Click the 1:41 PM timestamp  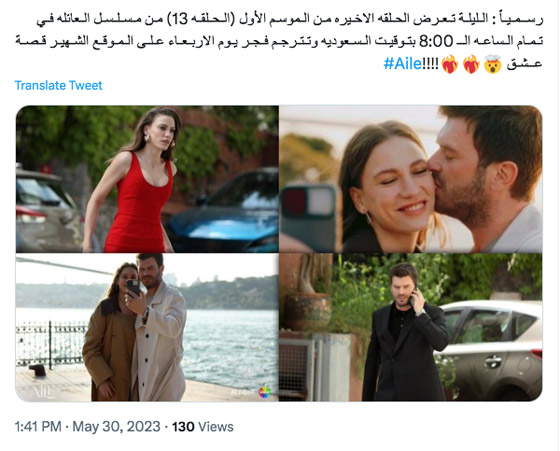(38, 427)
